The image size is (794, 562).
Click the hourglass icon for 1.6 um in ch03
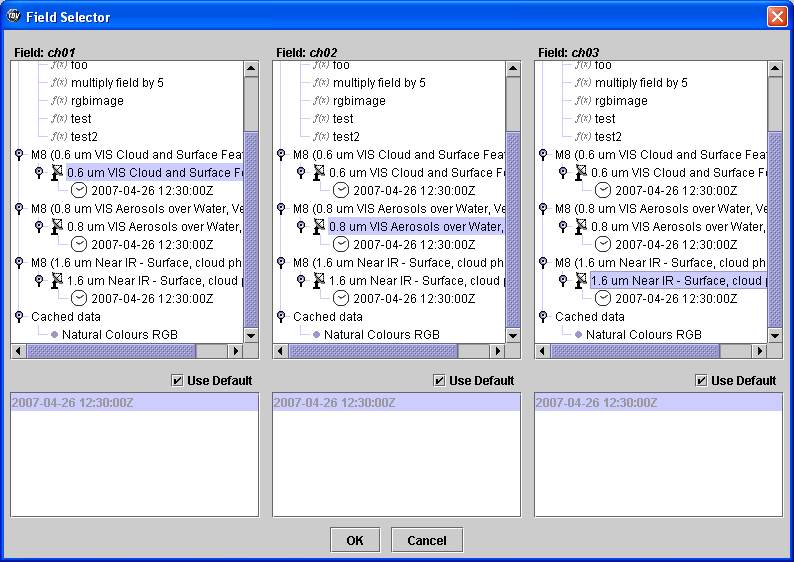tap(581, 281)
